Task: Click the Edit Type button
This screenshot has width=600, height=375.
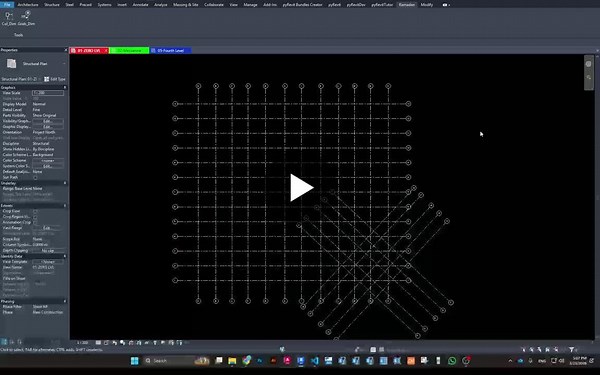Action: [55, 79]
